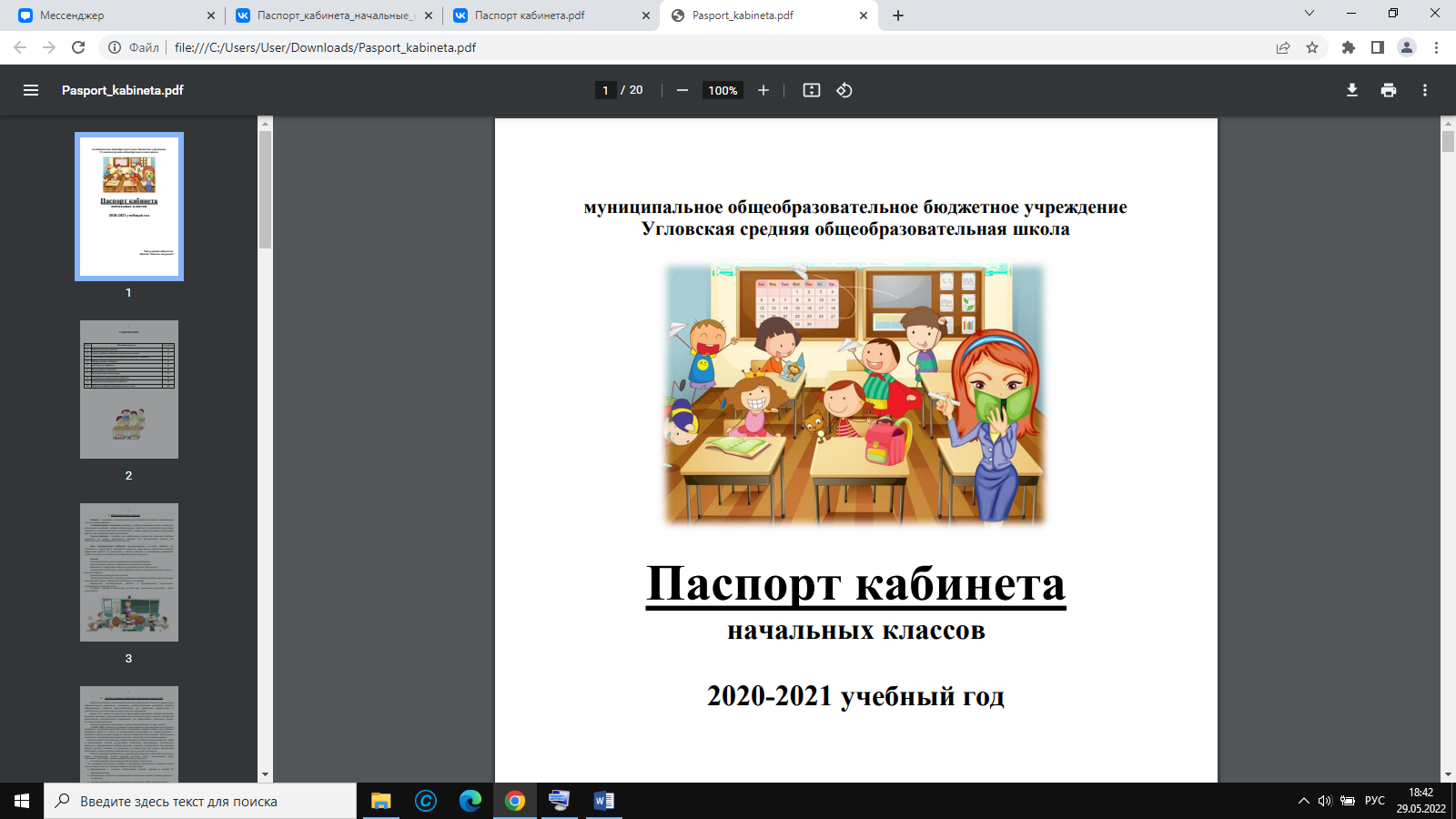Screen dimensions: 1456x819
Task: Click the thumbnail panel scrollbar thumb
Action: 265,189
